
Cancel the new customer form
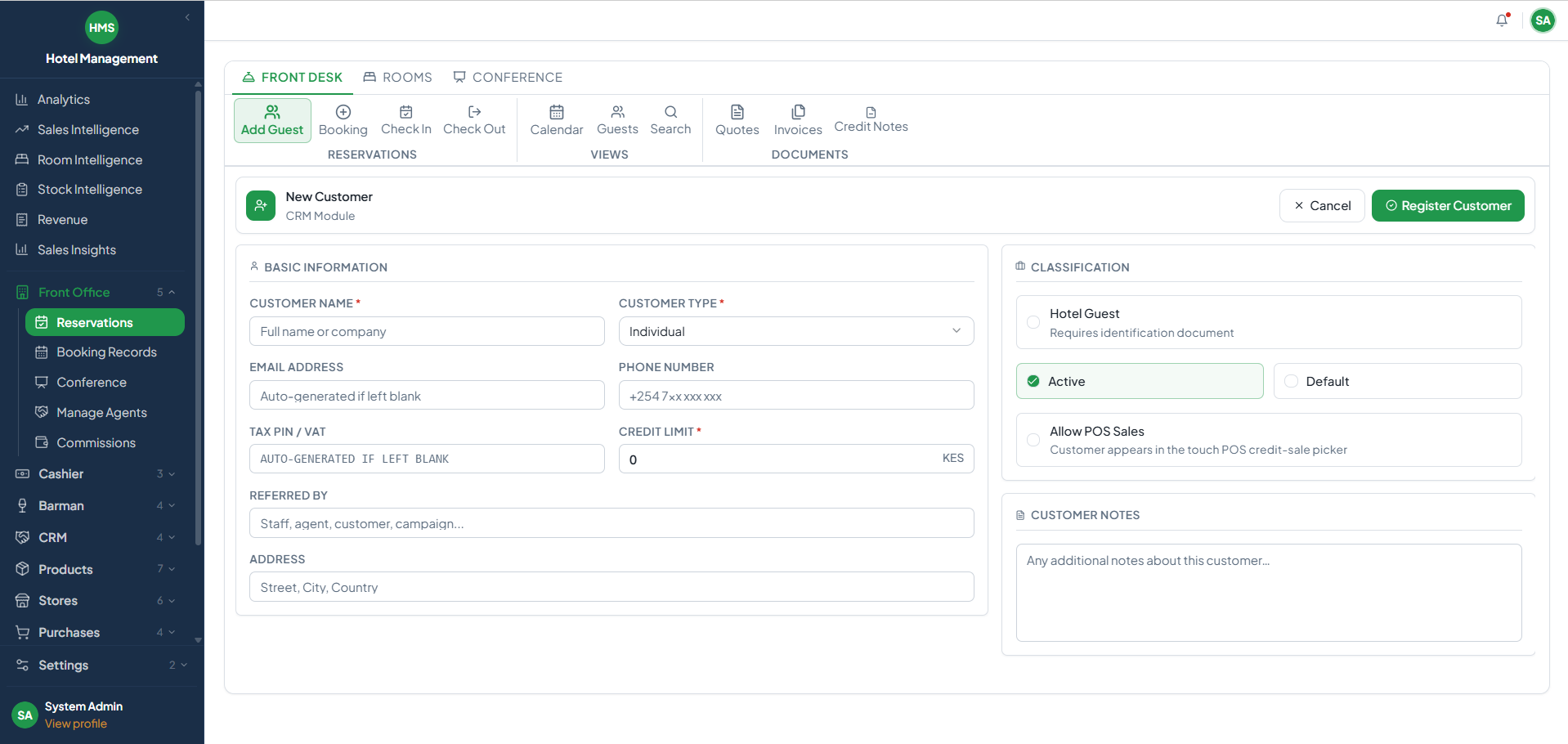[x=1322, y=206]
